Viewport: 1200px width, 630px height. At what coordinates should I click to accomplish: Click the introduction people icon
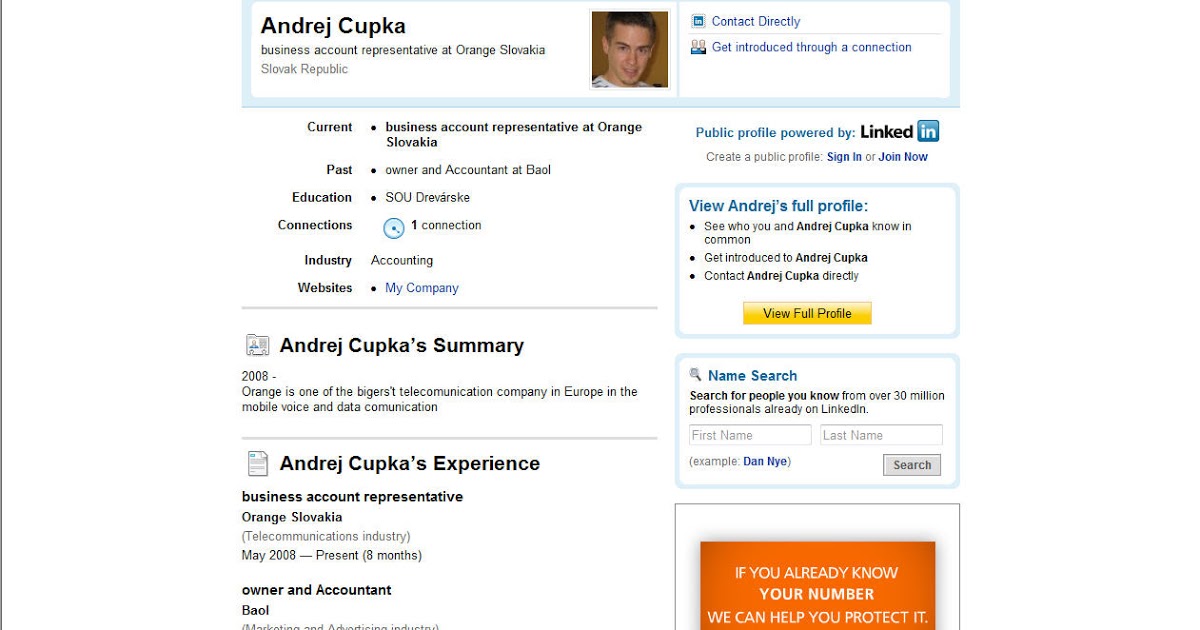tap(698, 47)
